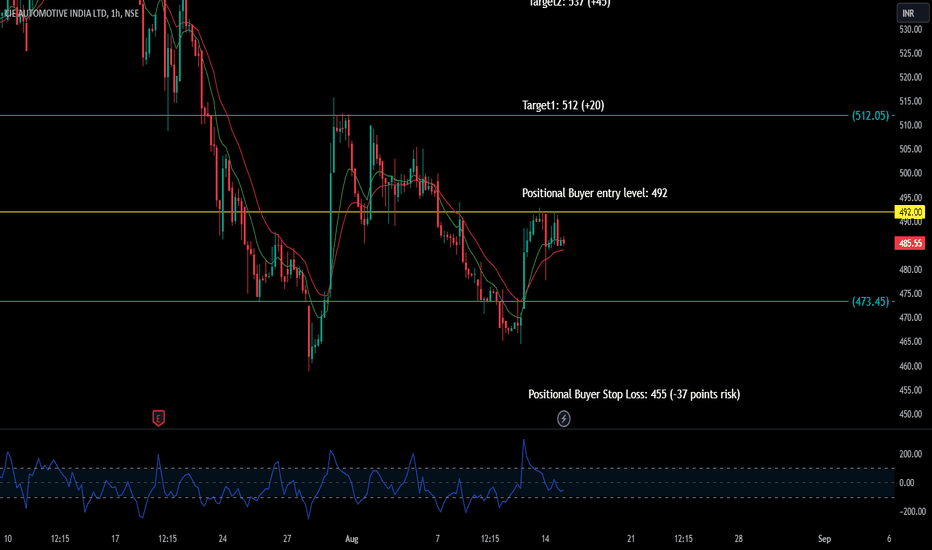Viewport: 932px width, 550px height.
Task: Click the Target2: 537 annotation text
Action: point(569,4)
